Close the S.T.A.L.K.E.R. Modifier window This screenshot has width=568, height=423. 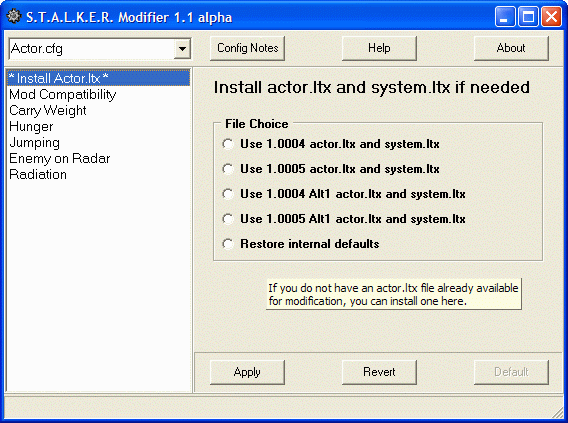tap(551, 17)
